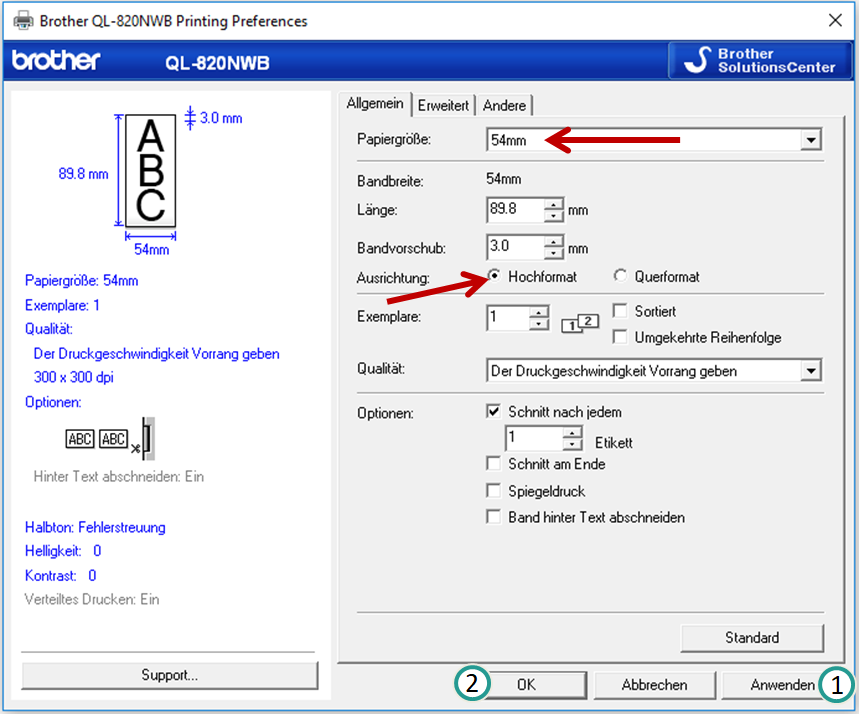This screenshot has width=862, height=714.
Task: Click the Exemplare input field
Action: tap(509, 318)
